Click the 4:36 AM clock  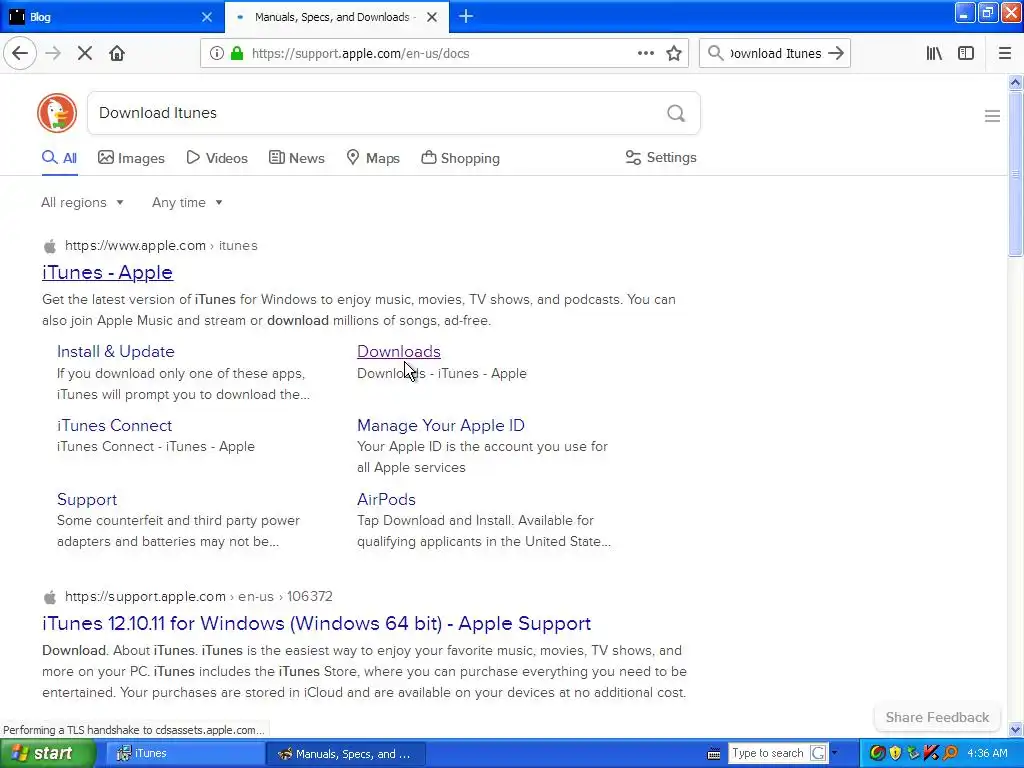[x=987, y=753]
